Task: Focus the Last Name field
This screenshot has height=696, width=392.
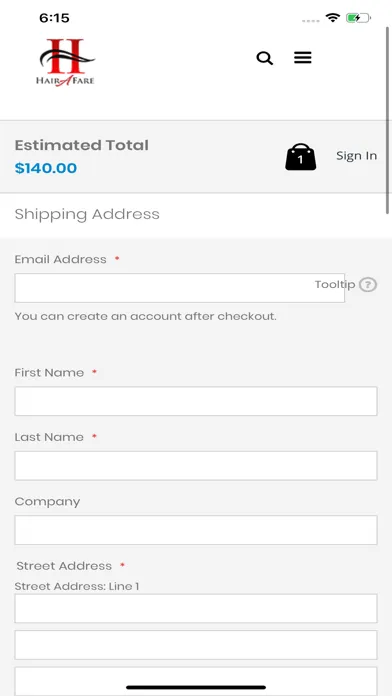Action: click(x=196, y=466)
